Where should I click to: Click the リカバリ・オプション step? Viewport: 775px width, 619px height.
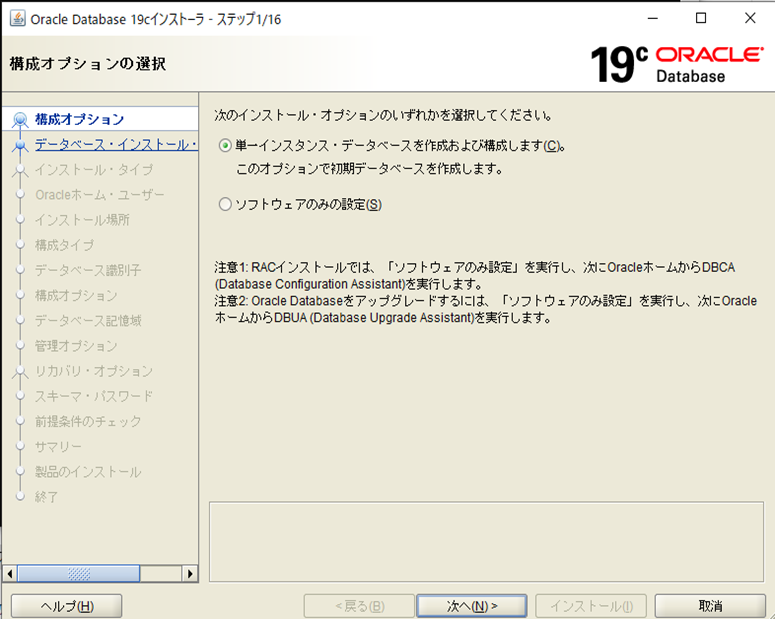94,371
